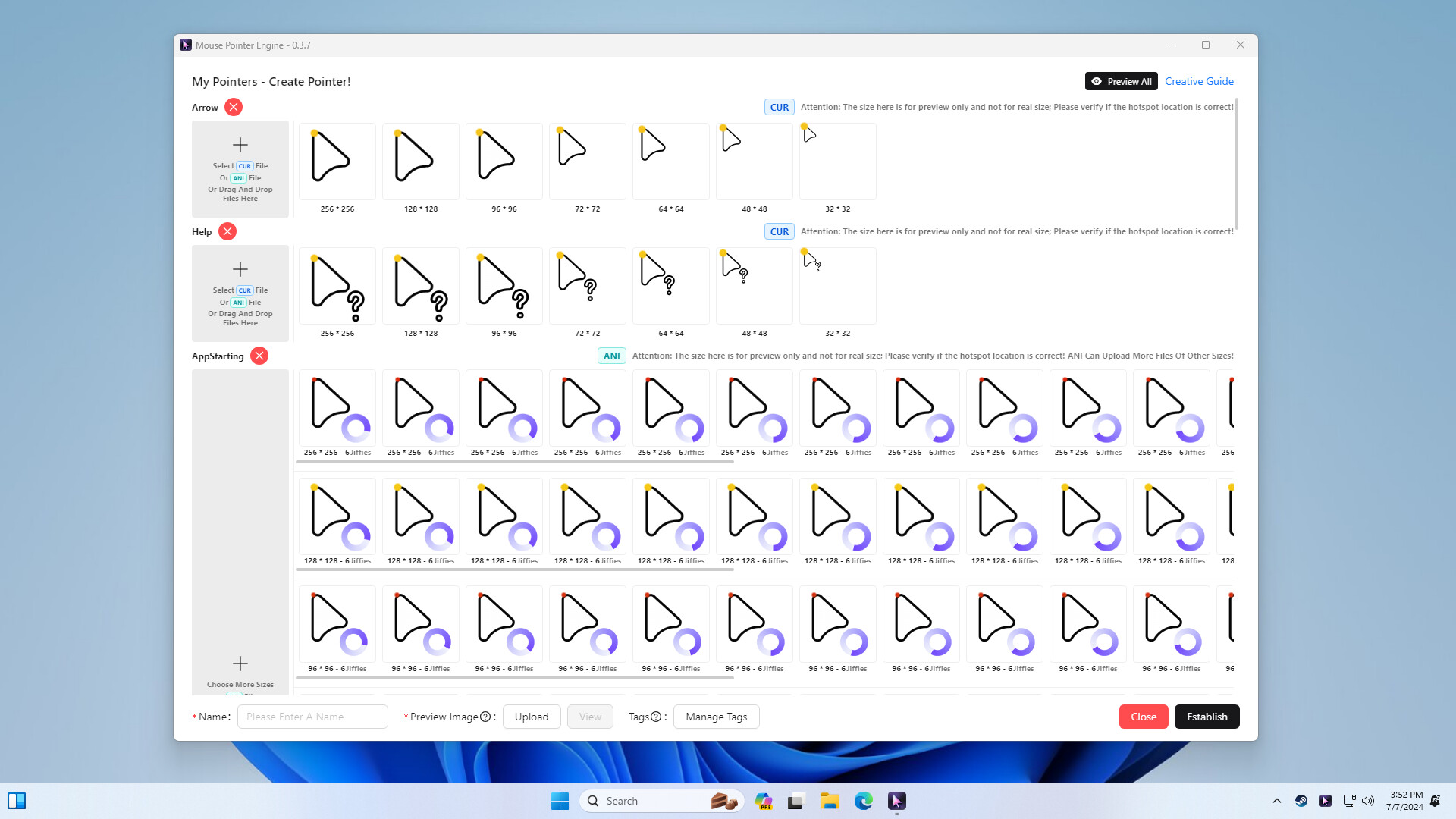1456x819 pixels.
Task: Open the Windows Start menu
Action: coord(560,800)
